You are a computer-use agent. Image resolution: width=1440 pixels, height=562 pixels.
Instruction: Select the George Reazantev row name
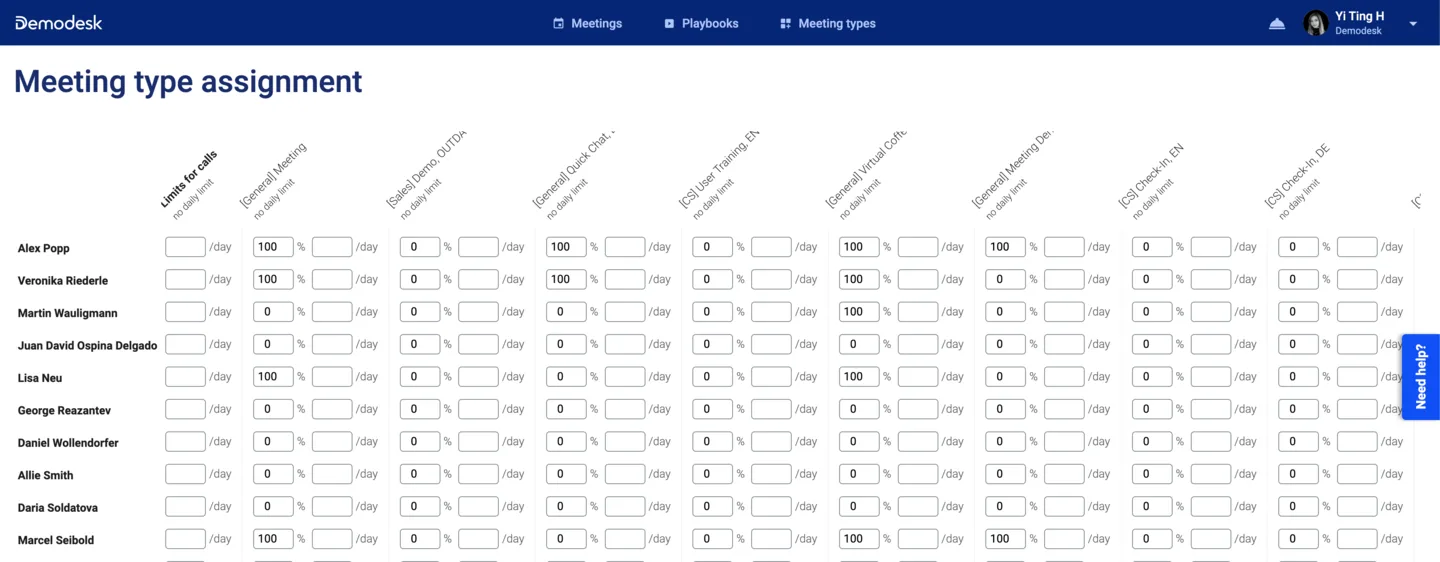click(x=65, y=410)
